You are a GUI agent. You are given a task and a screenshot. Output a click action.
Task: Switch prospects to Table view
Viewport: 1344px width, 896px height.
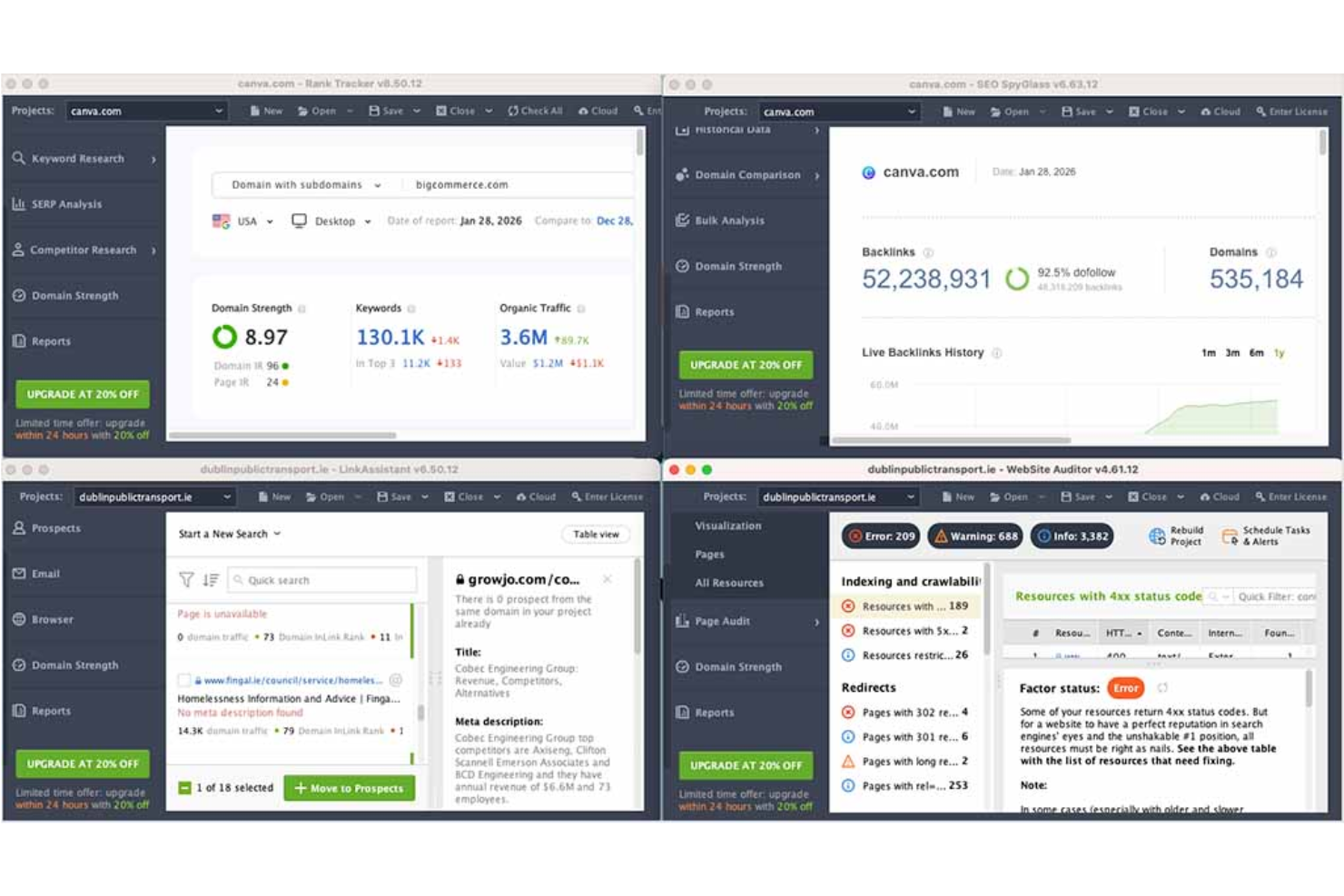pyautogui.click(x=596, y=534)
